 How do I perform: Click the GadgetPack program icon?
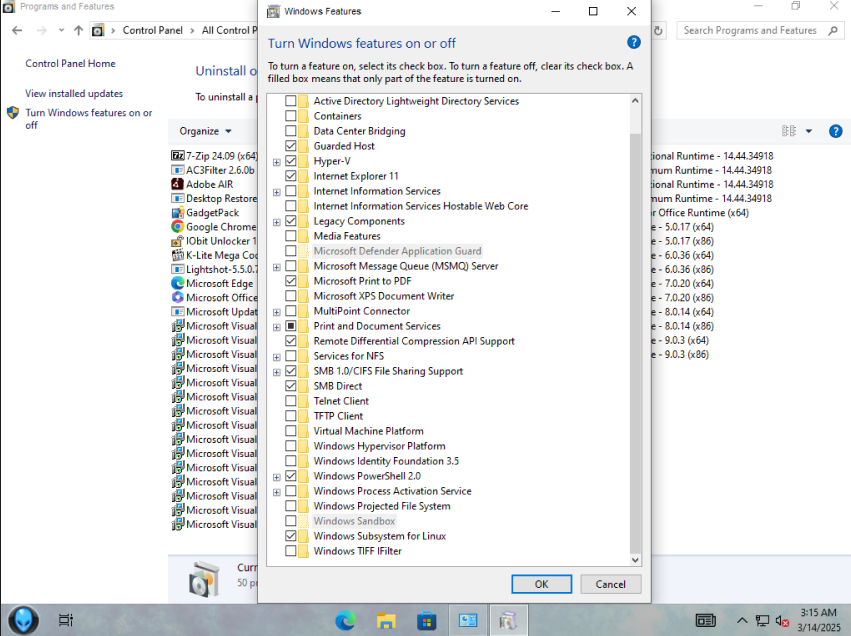coord(177,212)
